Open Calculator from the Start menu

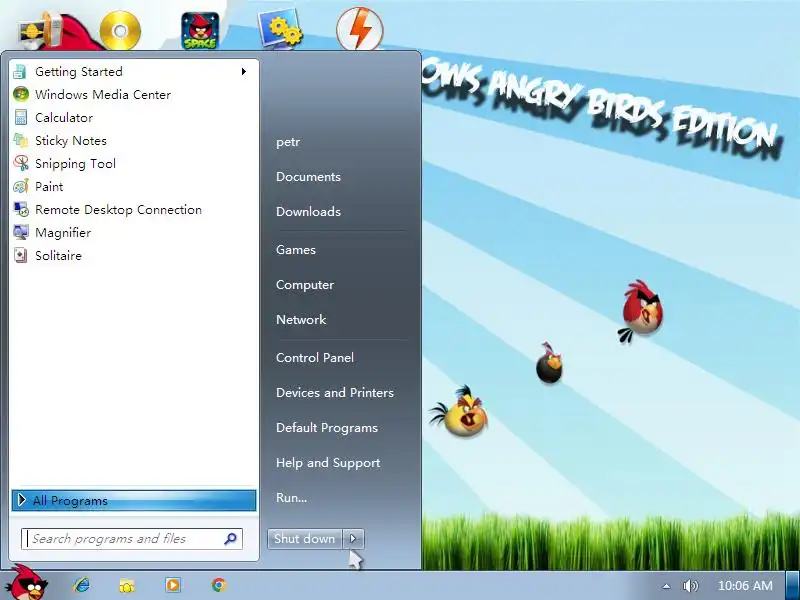click(134, 117)
